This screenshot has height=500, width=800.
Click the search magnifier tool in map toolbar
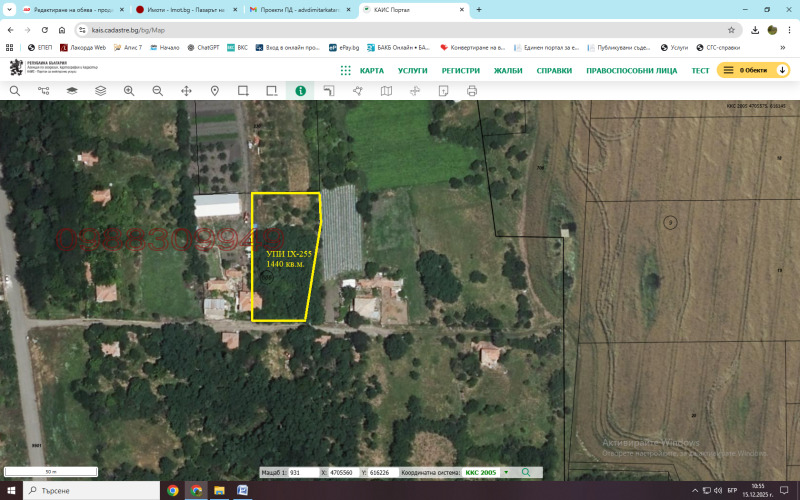click(x=14, y=90)
